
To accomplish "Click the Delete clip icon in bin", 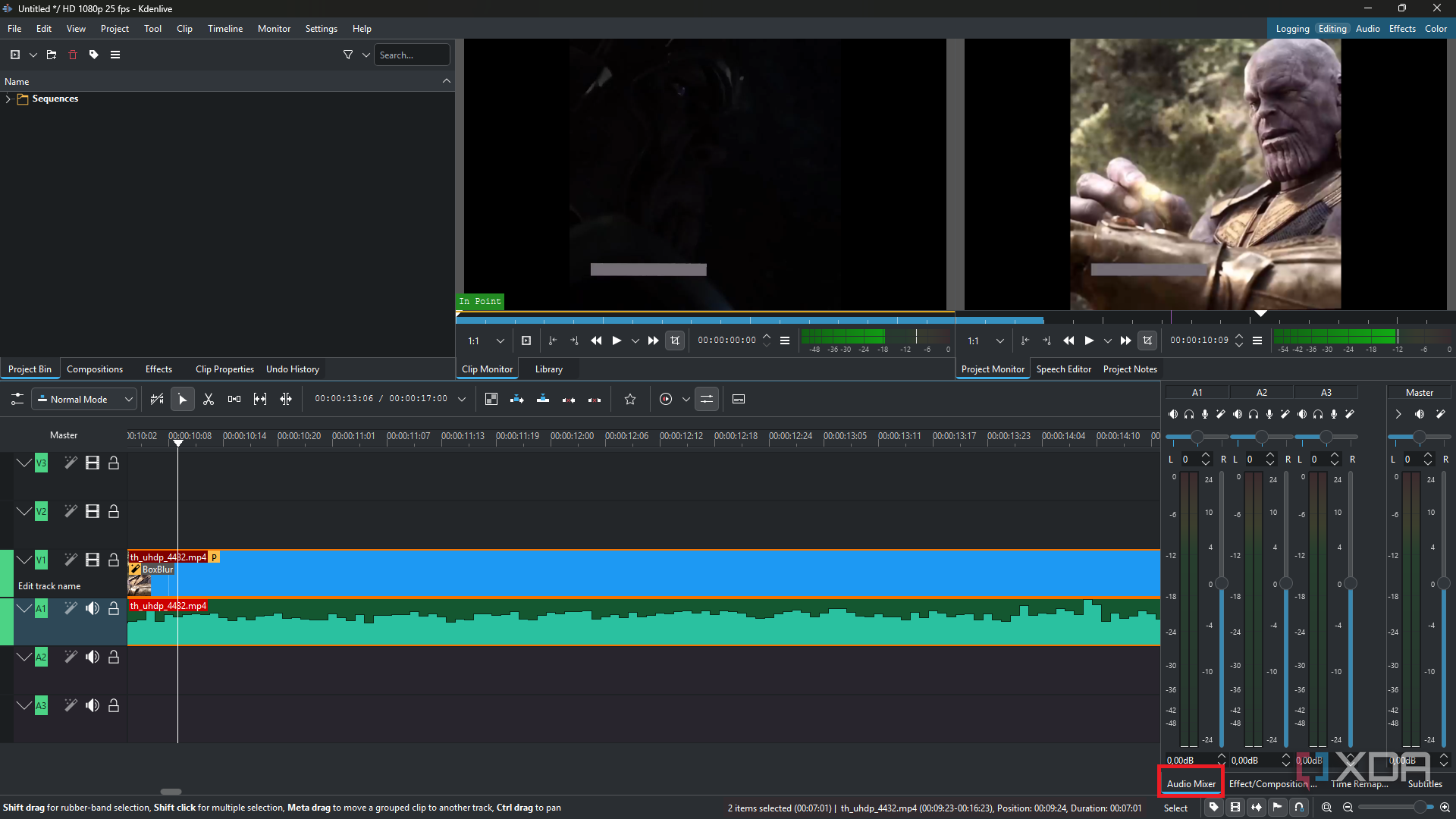I will pos(73,55).
